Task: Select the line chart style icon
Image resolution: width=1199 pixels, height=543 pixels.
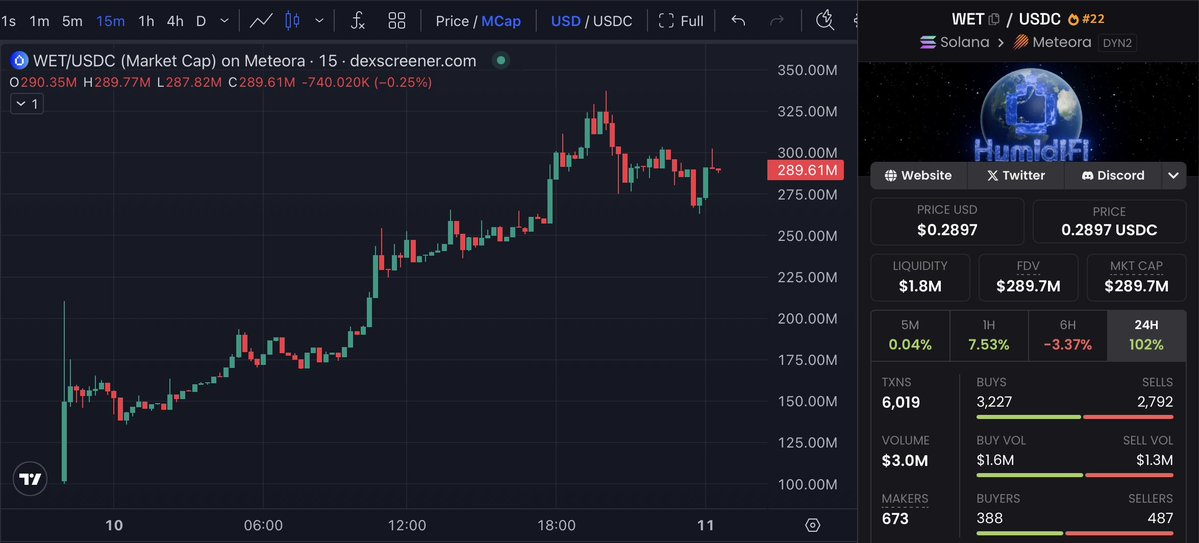Action: pyautogui.click(x=262, y=20)
